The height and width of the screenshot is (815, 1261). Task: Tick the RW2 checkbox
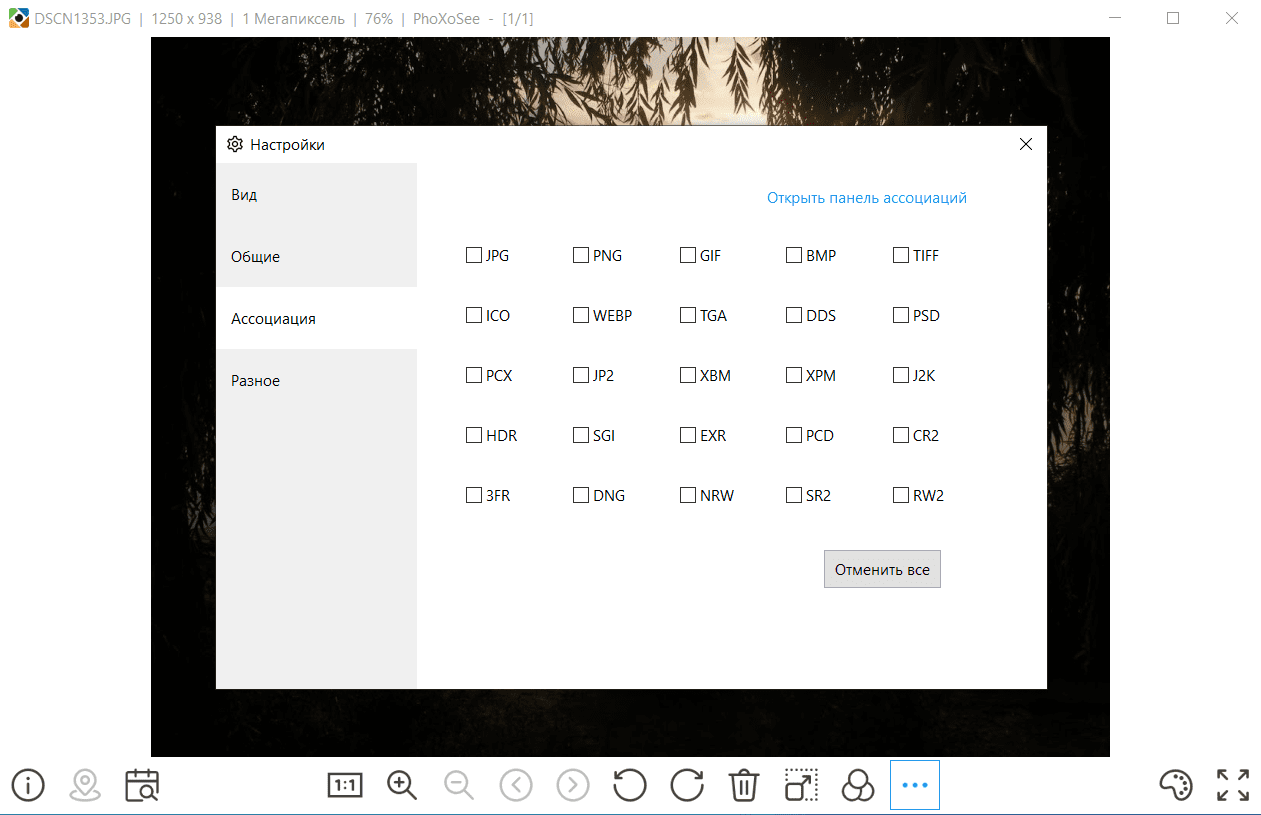[901, 495]
